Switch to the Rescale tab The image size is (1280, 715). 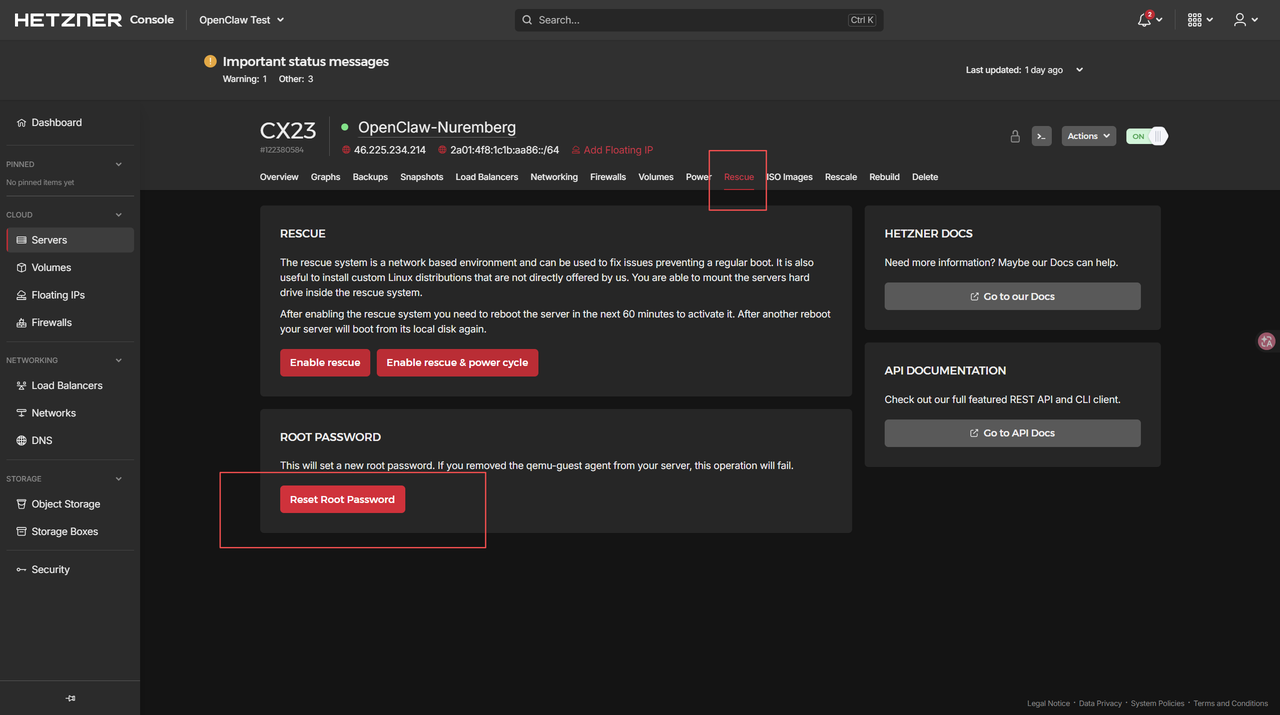pos(841,177)
